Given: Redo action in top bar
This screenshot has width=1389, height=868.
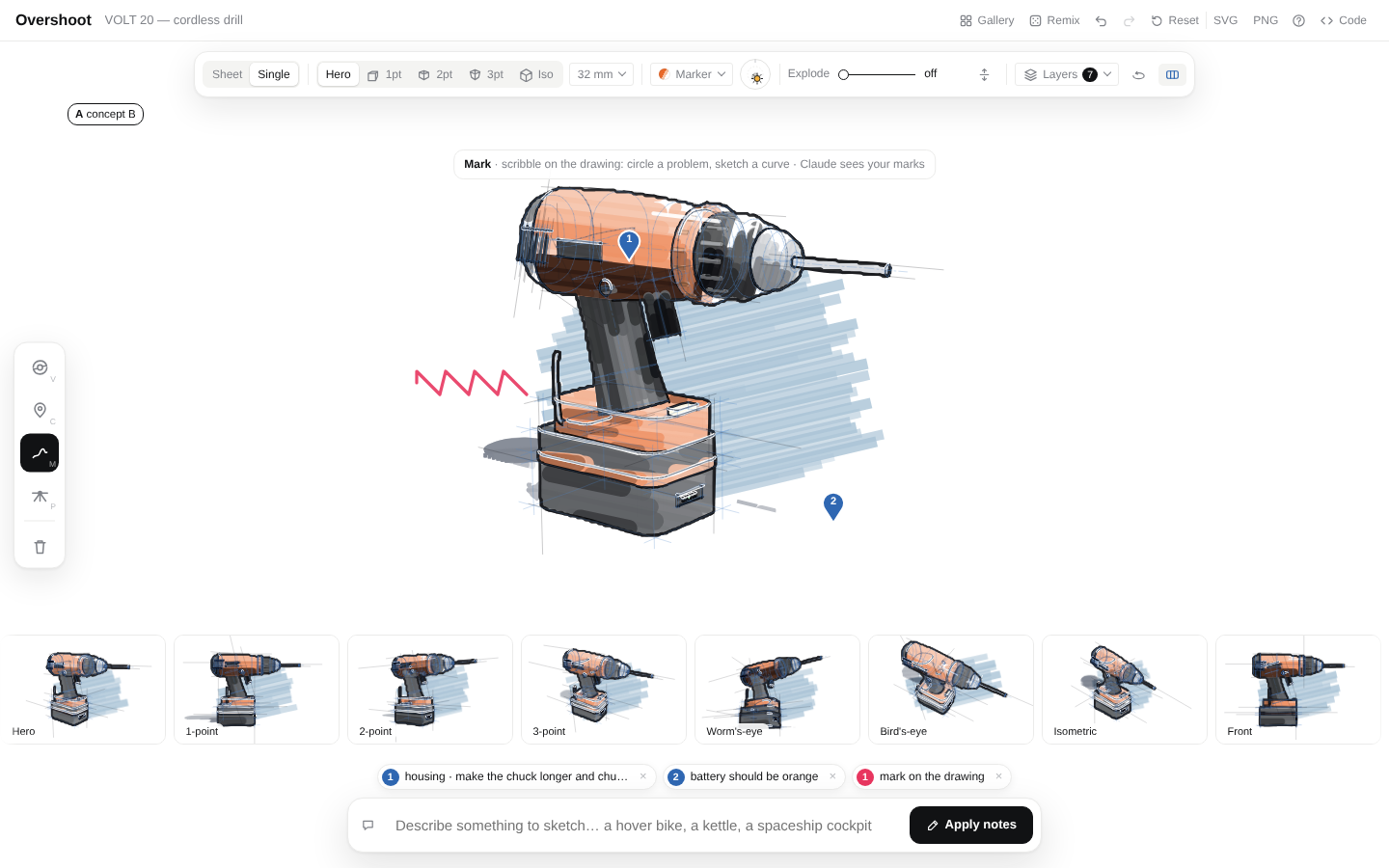Looking at the screenshot, I should coord(1129,20).
